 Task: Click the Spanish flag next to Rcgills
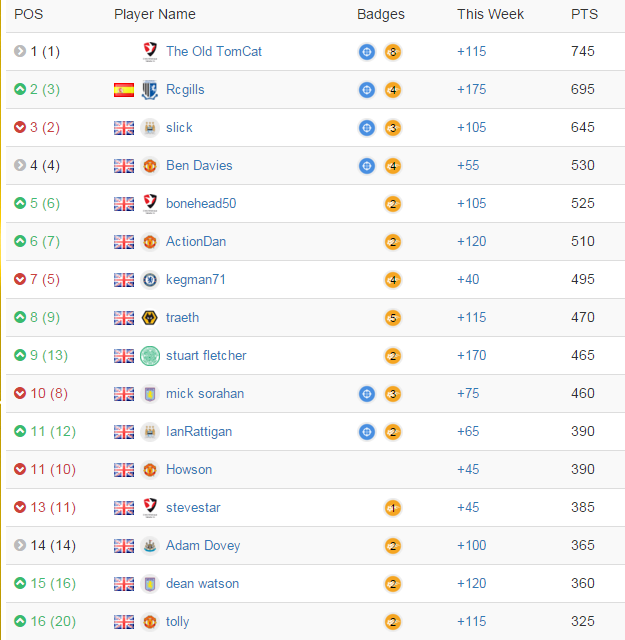(x=124, y=90)
